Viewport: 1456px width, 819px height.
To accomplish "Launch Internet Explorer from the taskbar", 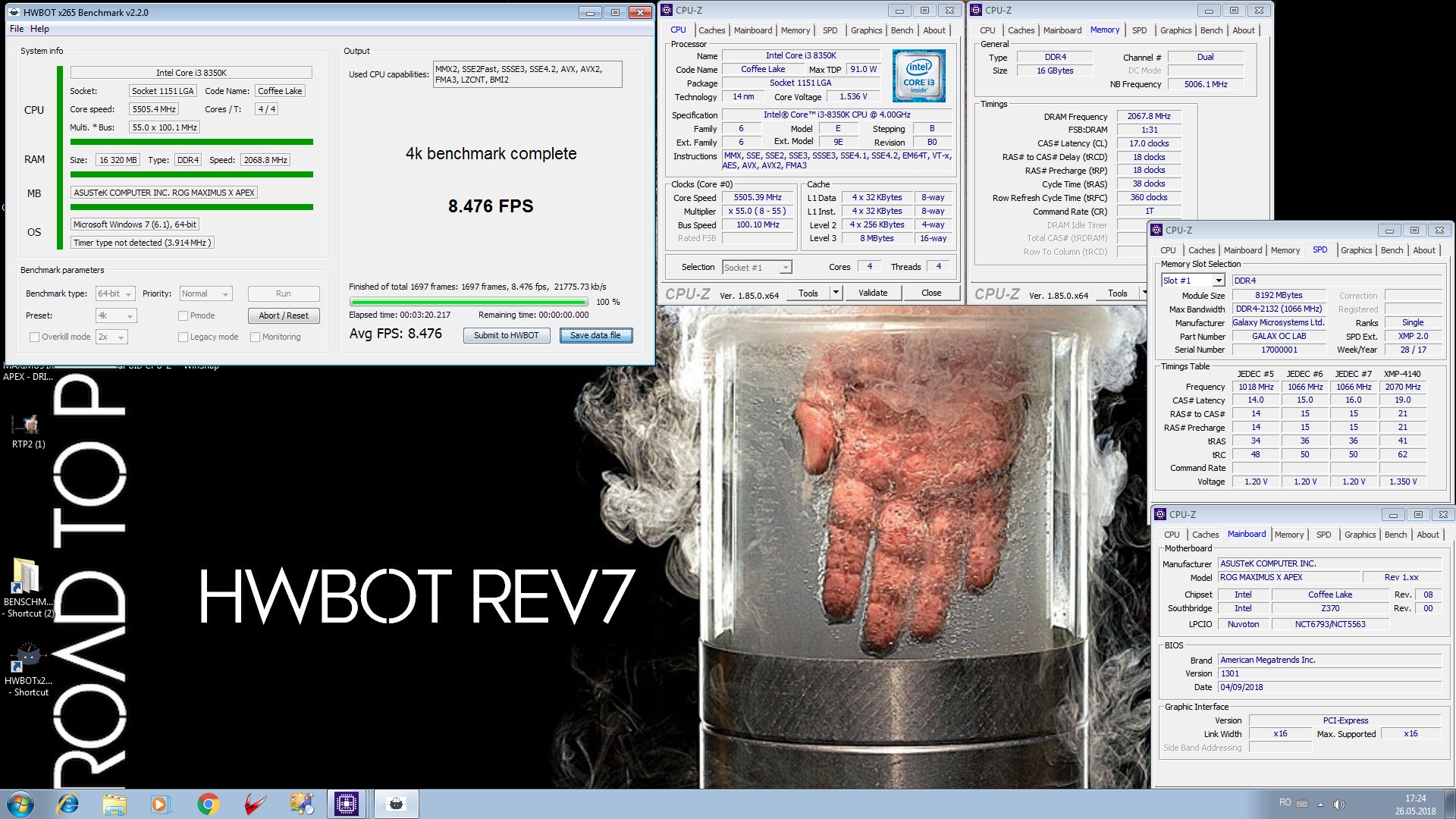I will pyautogui.click(x=68, y=804).
